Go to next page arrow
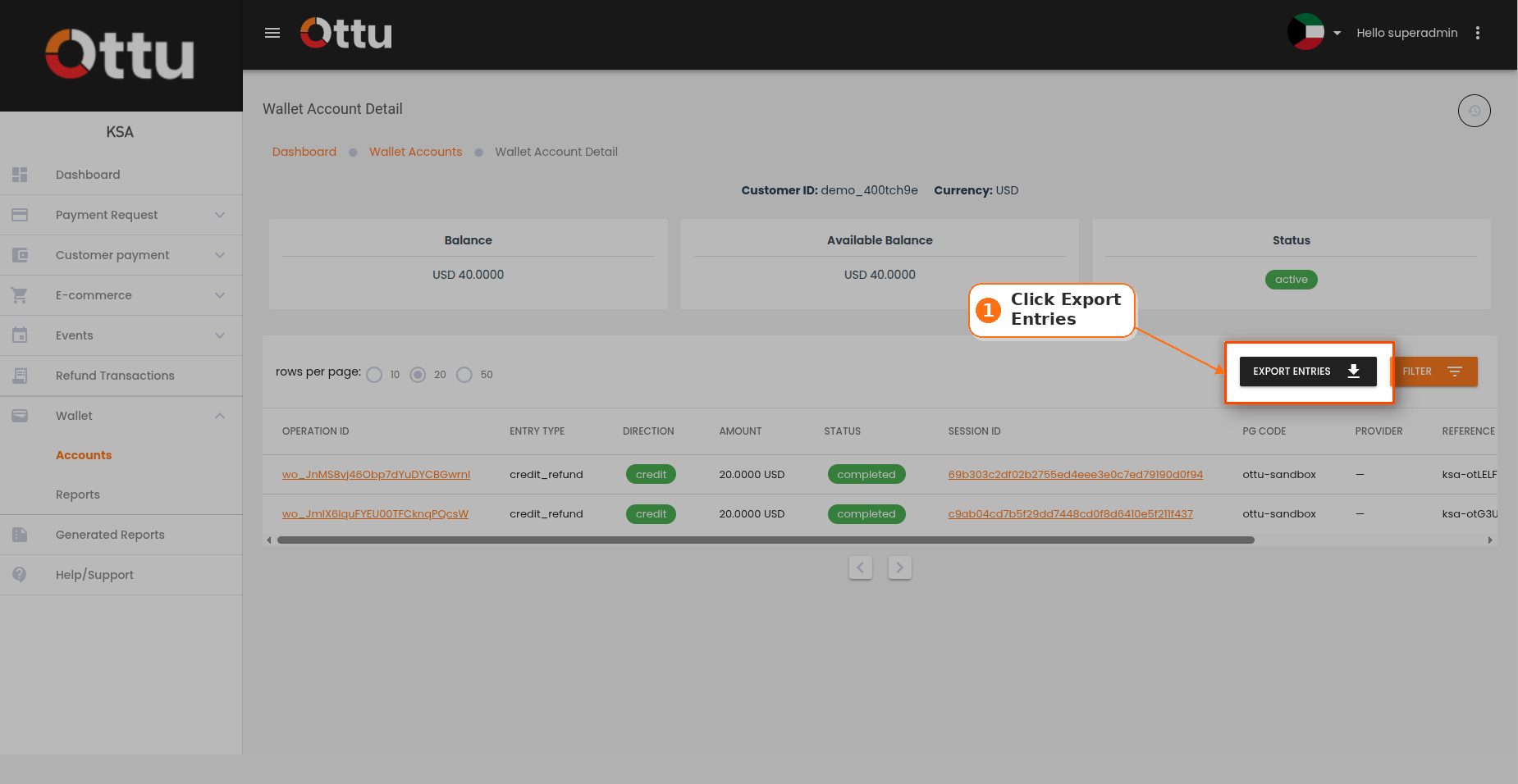The width and height of the screenshot is (1518, 784). click(x=900, y=567)
